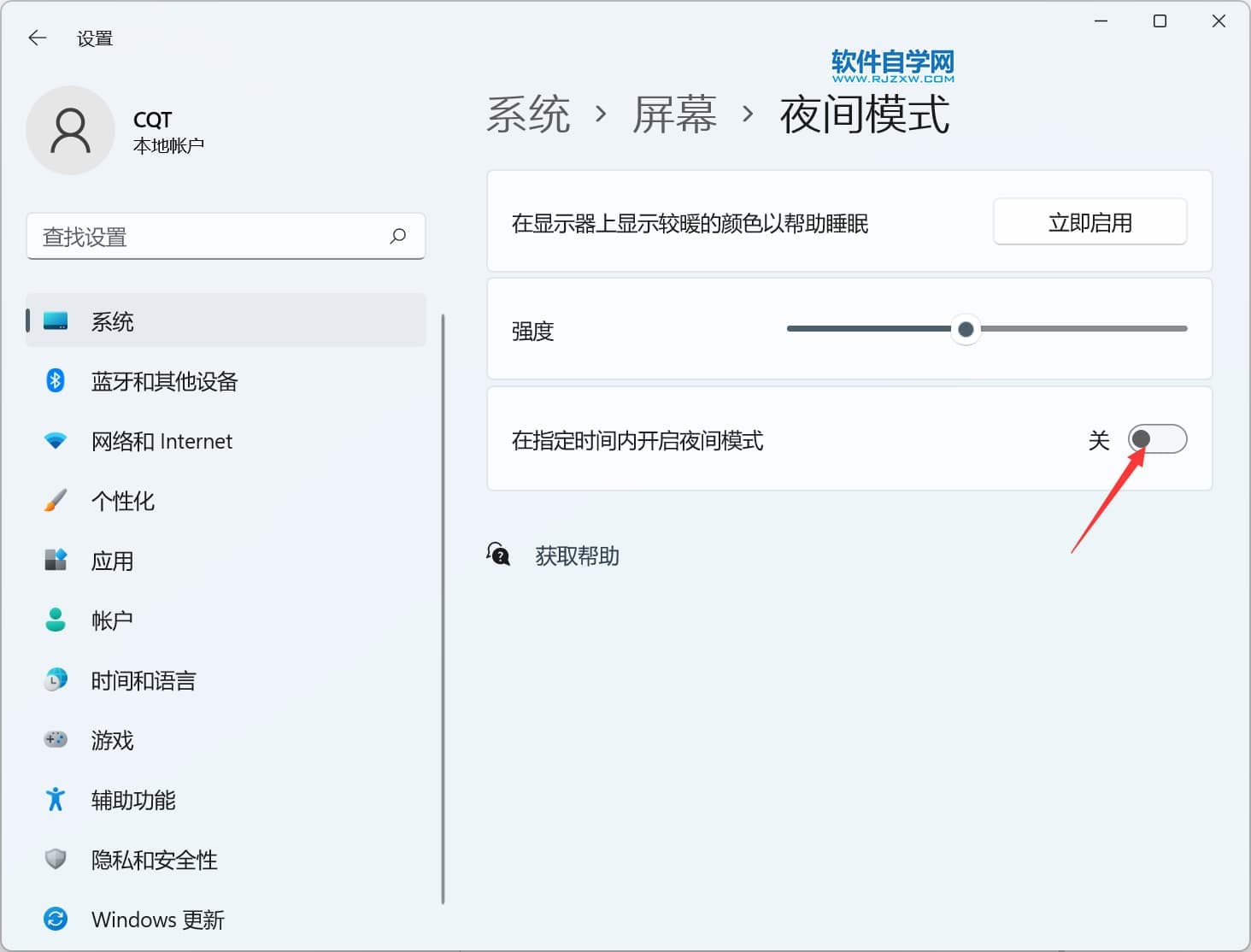Image resolution: width=1251 pixels, height=952 pixels.
Task: Click the 立即启用 button
Action: pyautogui.click(x=1089, y=222)
